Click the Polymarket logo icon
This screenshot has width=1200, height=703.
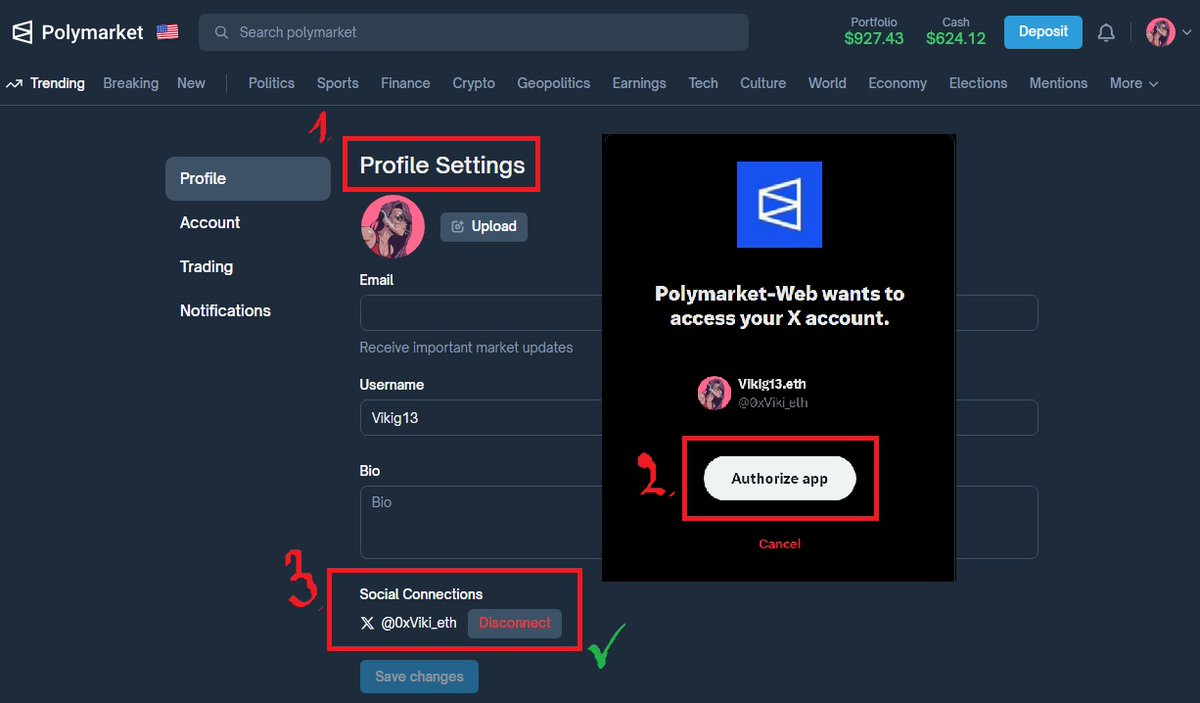pos(22,32)
